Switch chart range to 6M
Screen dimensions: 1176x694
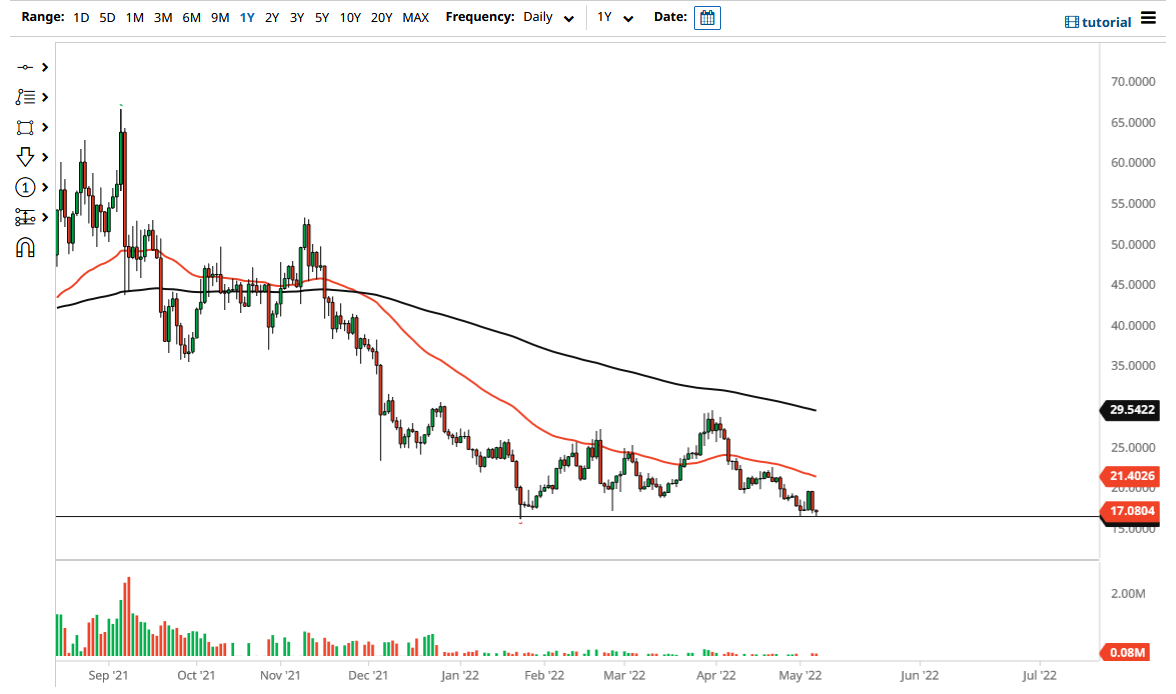pos(191,17)
